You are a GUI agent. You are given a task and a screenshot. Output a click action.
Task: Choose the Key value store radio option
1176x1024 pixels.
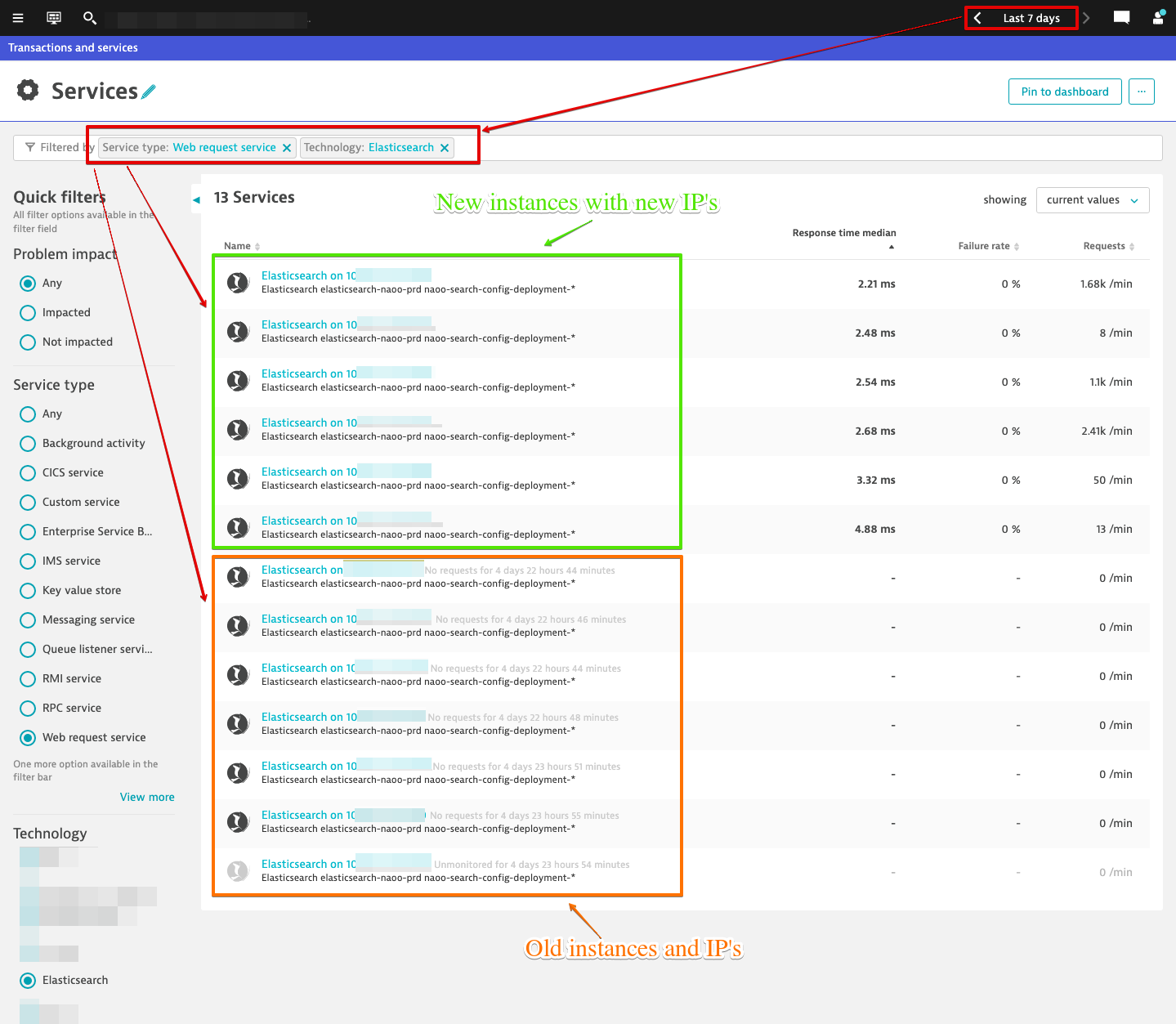[x=28, y=591]
